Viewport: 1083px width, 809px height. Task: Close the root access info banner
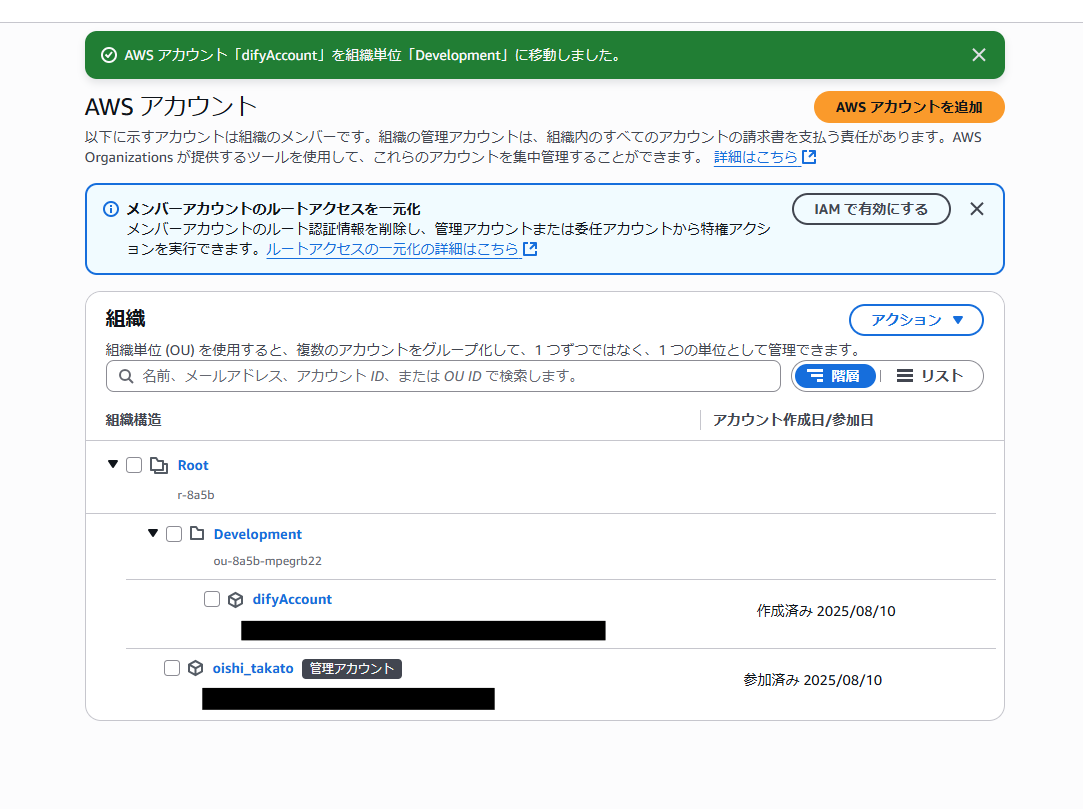click(x=977, y=209)
